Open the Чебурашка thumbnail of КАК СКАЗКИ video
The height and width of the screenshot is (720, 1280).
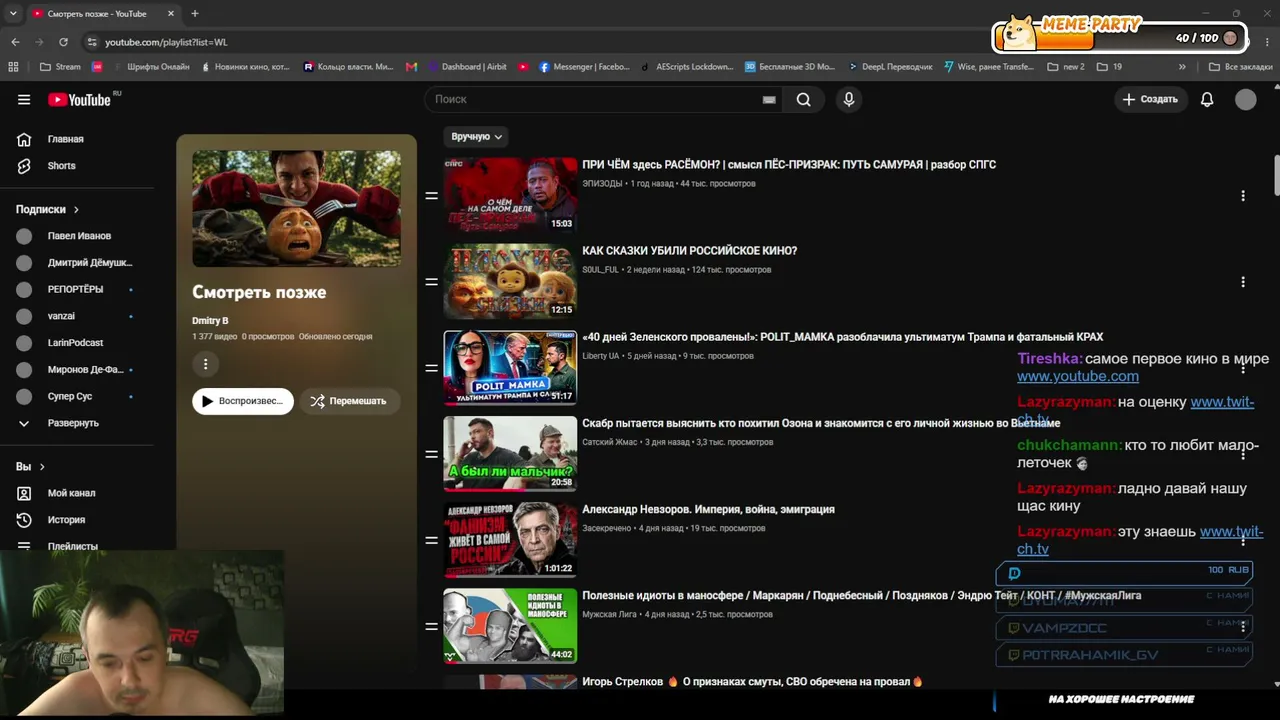[x=510, y=281]
